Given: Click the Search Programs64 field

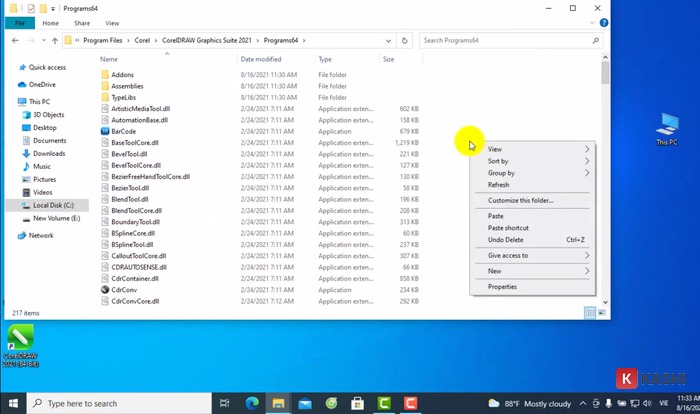Looking at the screenshot, I should point(505,41).
